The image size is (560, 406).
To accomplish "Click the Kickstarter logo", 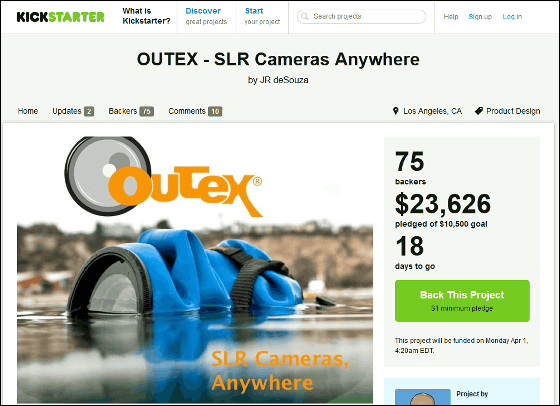I will [x=60, y=17].
